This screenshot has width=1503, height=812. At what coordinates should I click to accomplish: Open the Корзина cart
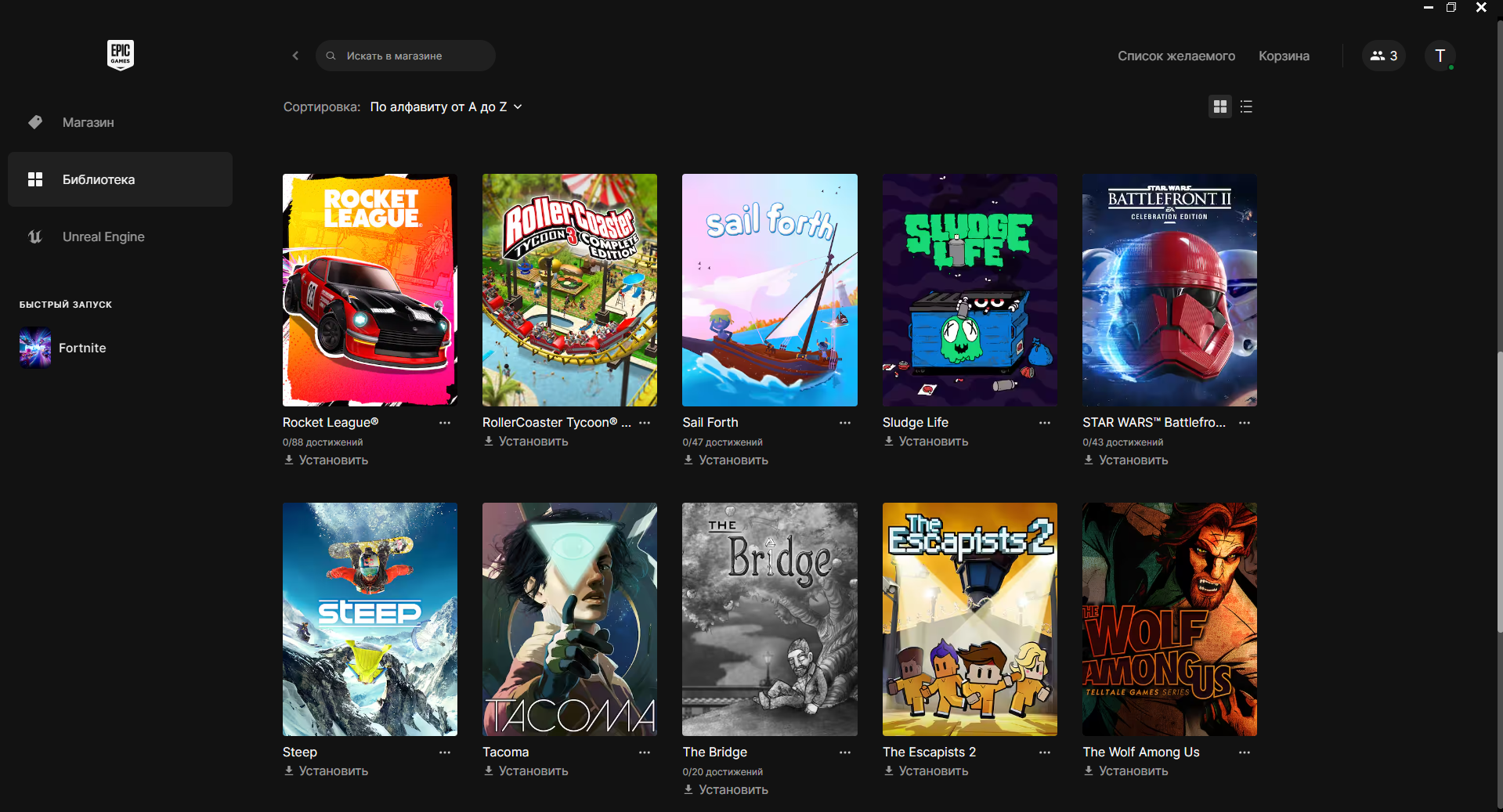(1284, 56)
